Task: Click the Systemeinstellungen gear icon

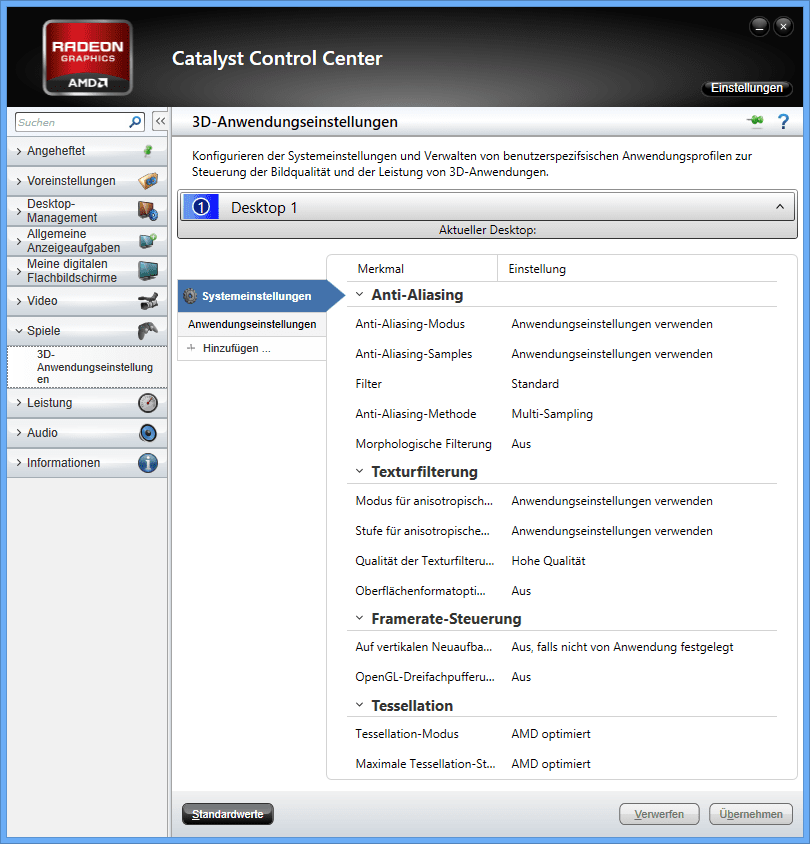Action: 190,296
